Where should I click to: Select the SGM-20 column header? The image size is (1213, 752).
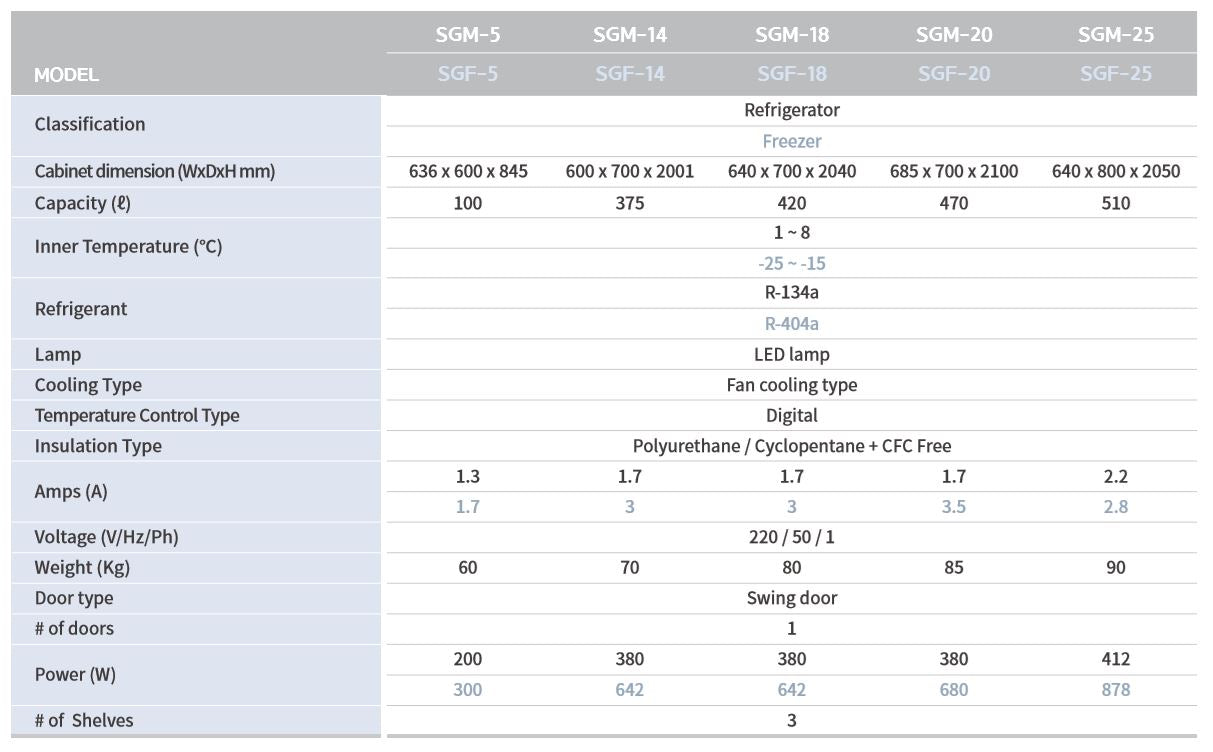954,35
